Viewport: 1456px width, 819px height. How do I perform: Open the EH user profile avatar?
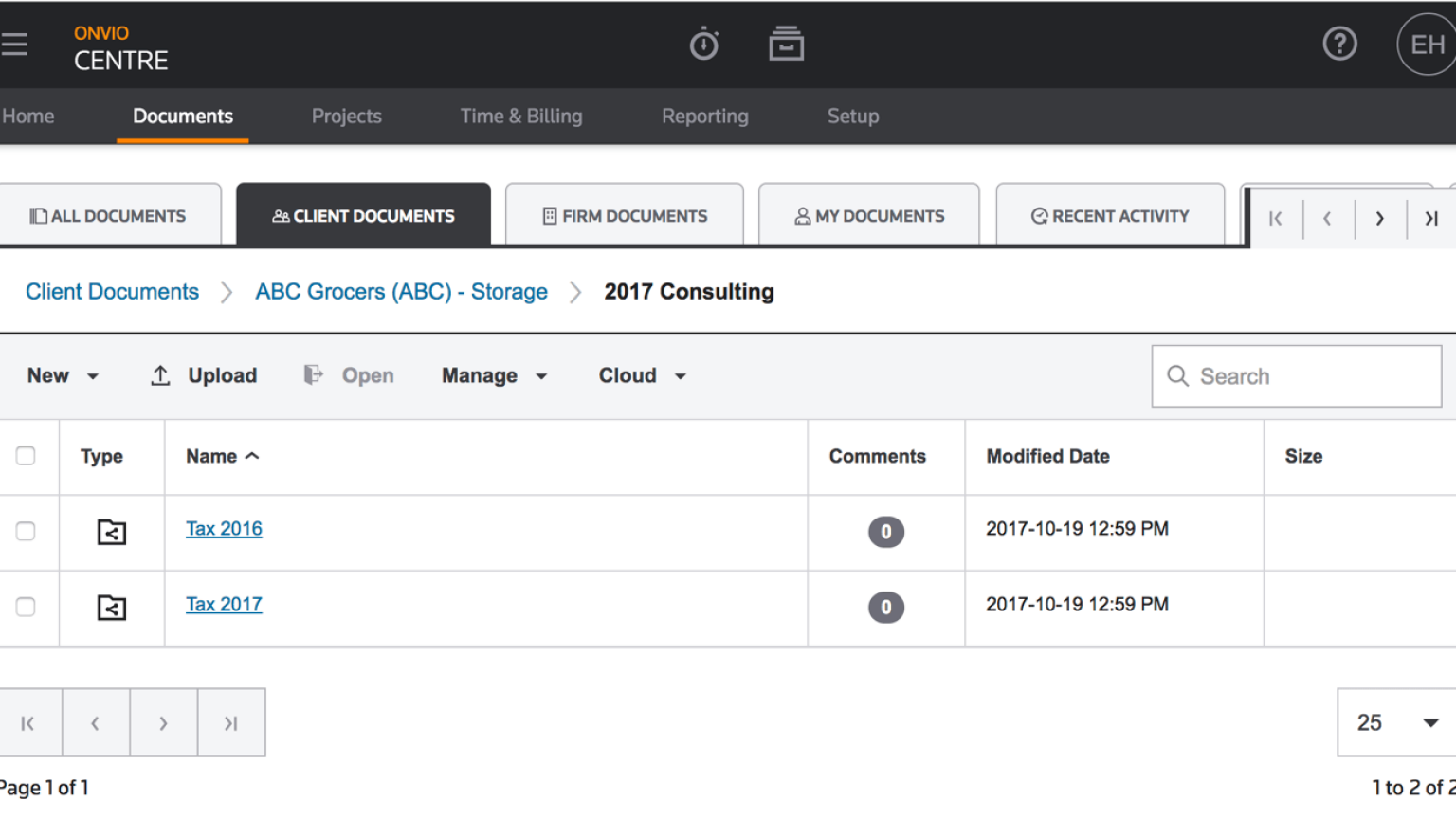tap(1426, 45)
